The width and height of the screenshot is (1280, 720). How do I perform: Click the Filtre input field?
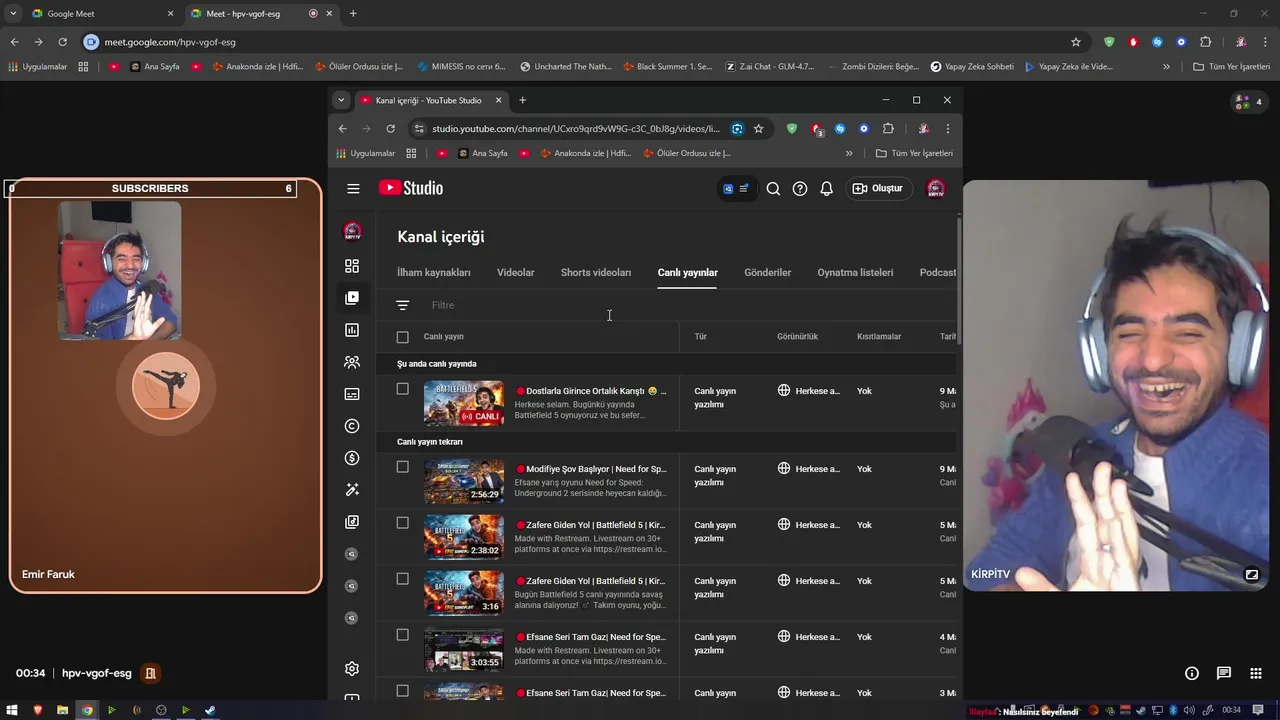point(690,305)
